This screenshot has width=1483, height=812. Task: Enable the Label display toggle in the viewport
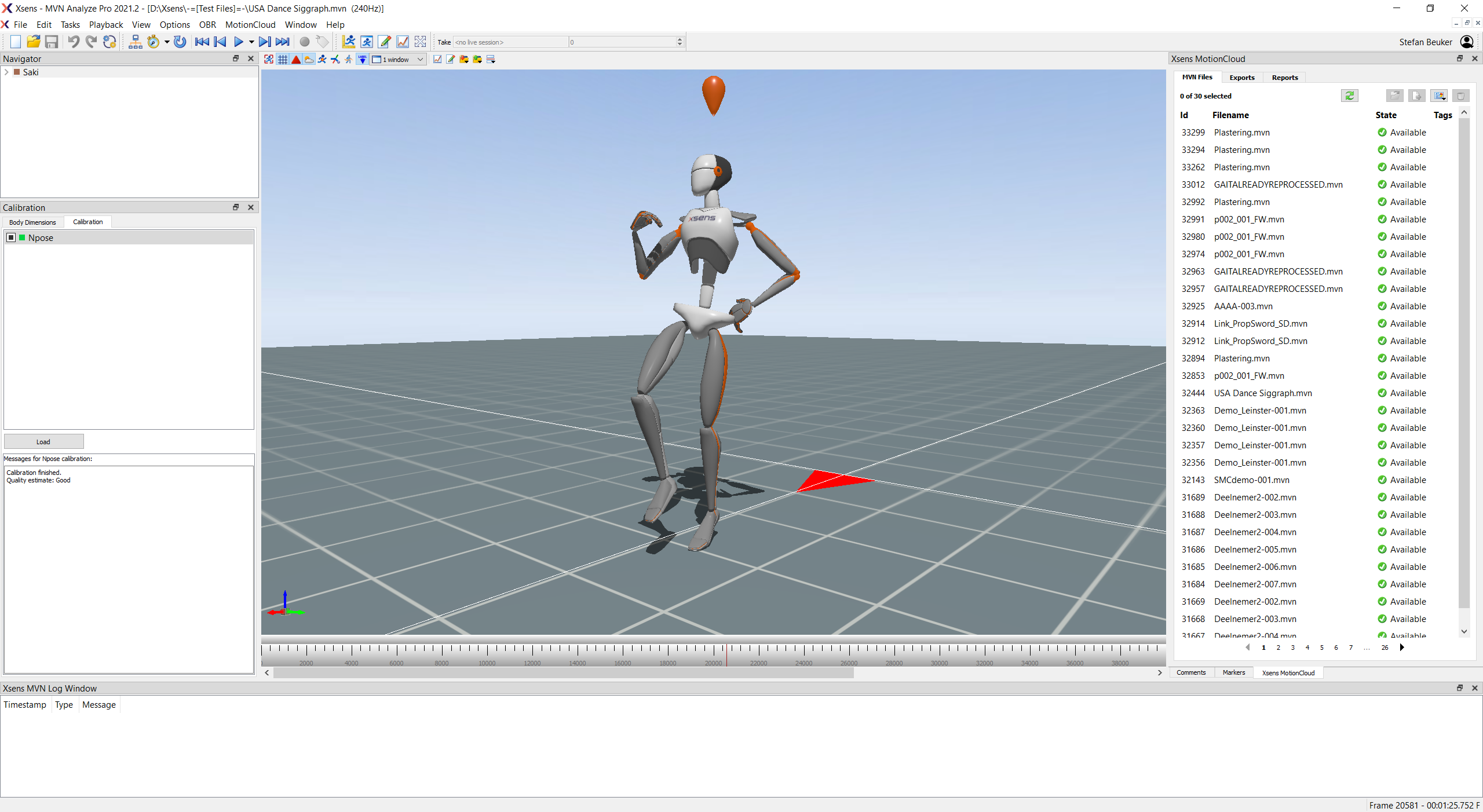362,59
